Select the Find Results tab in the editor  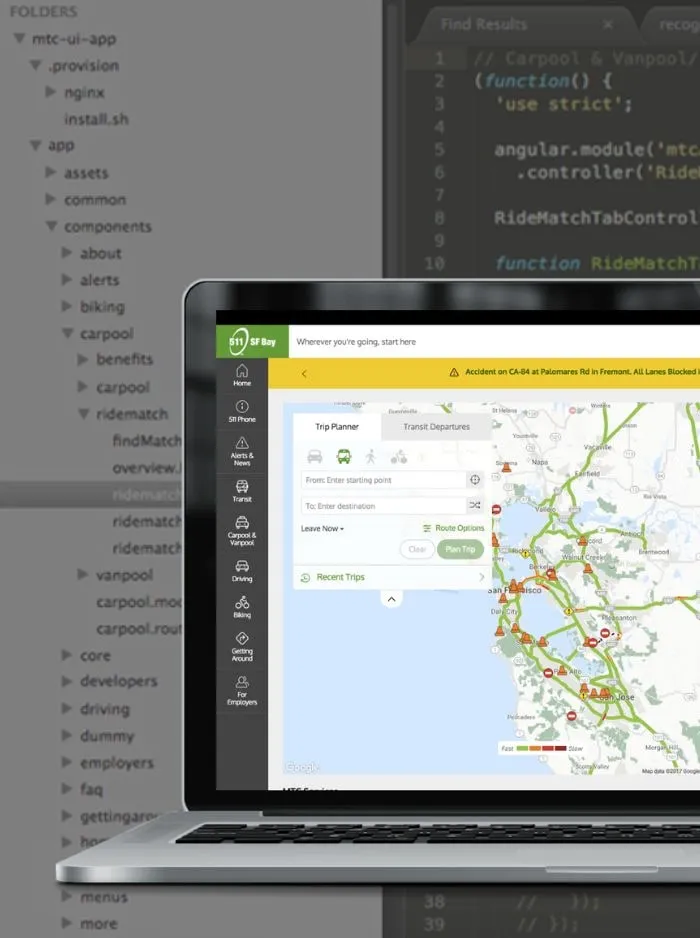[483, 24]
